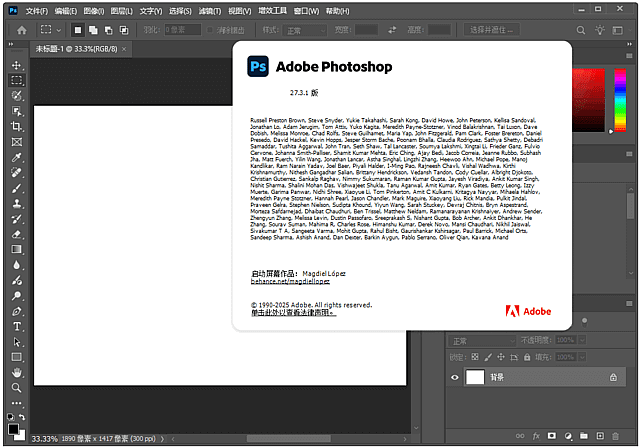Click 选择并遮住 button

pos(491,30)
